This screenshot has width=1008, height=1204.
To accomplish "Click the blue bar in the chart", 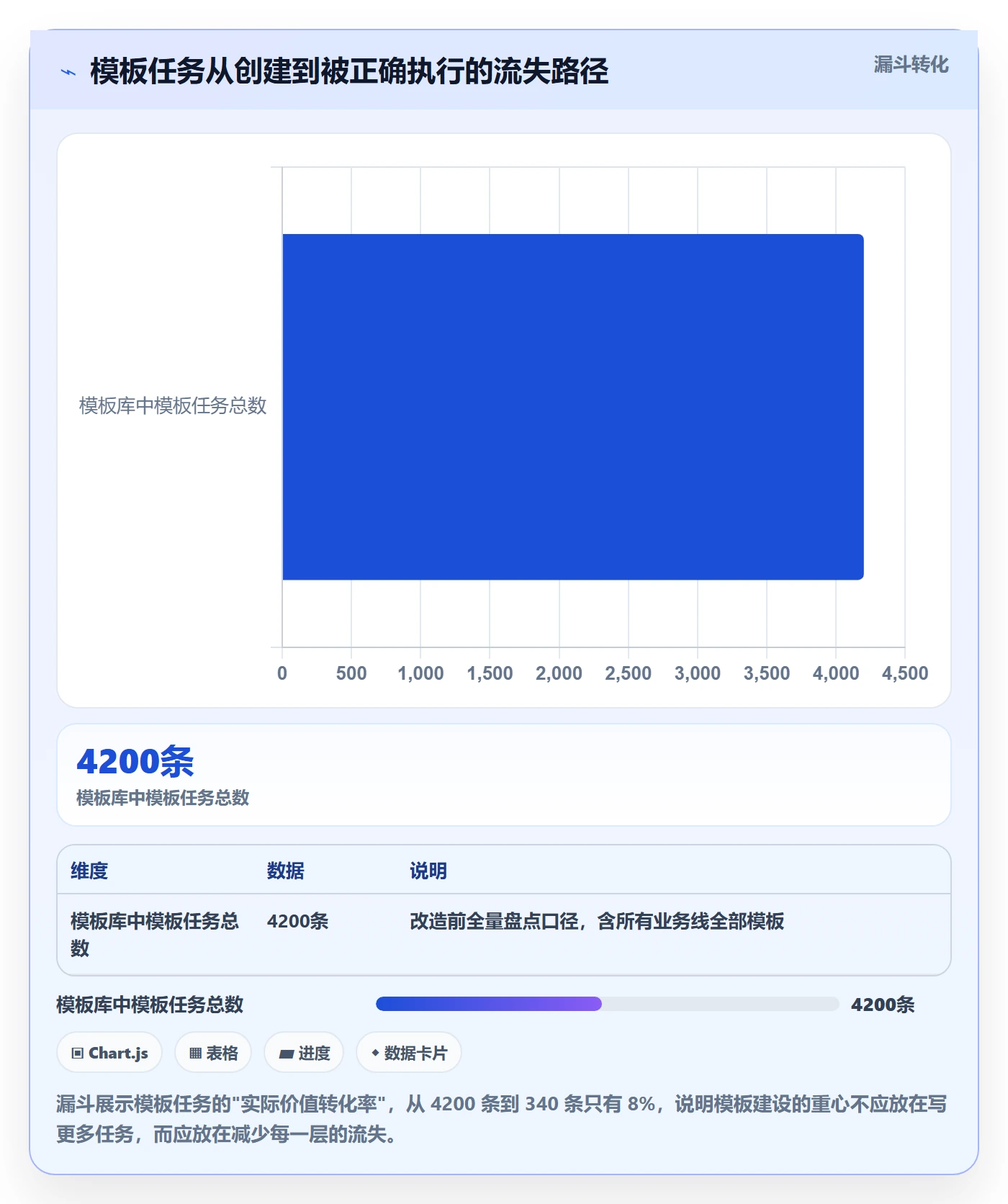I will click(573, 407).
